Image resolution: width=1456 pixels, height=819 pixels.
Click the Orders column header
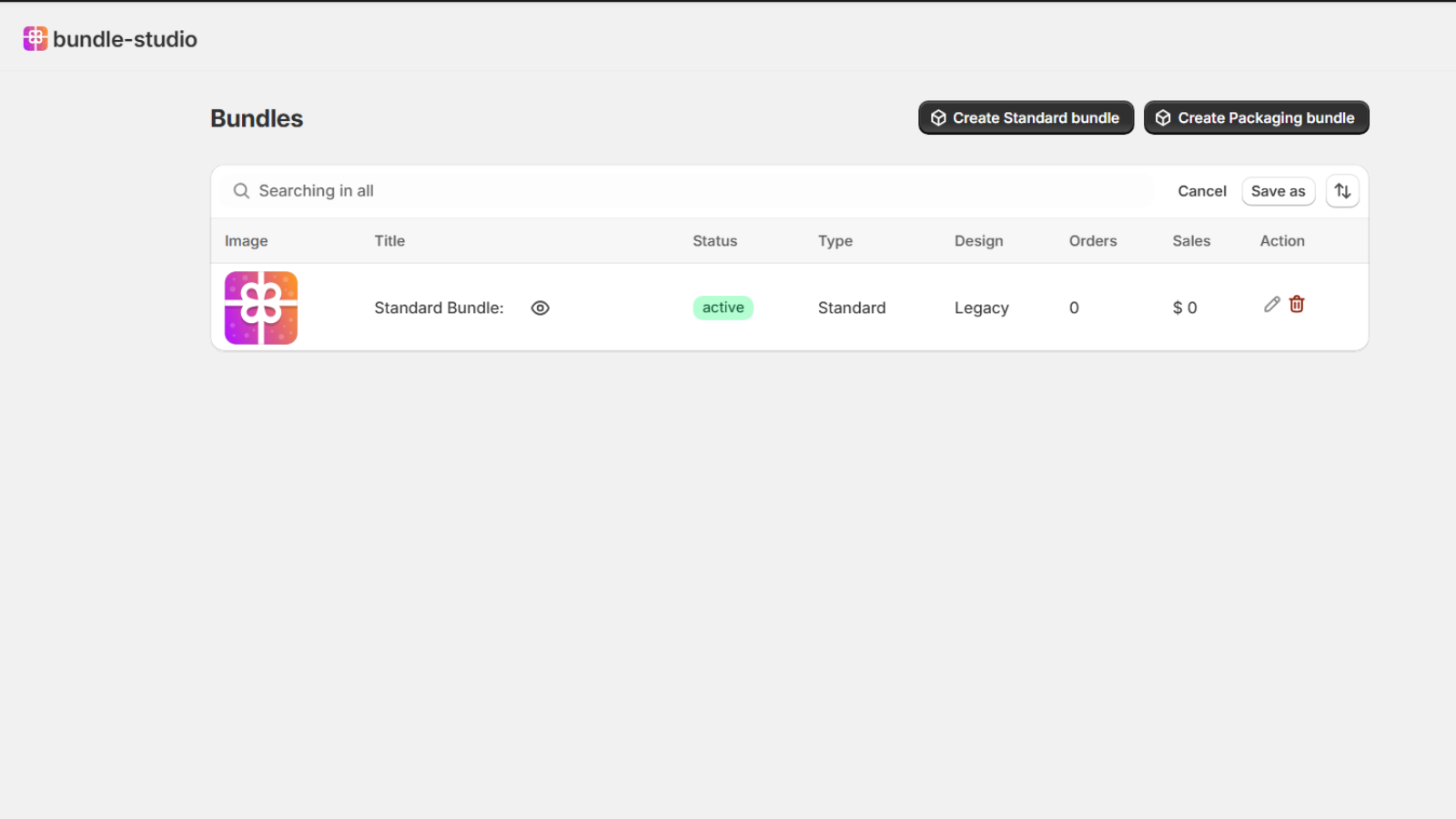[x=1092, y=241]
